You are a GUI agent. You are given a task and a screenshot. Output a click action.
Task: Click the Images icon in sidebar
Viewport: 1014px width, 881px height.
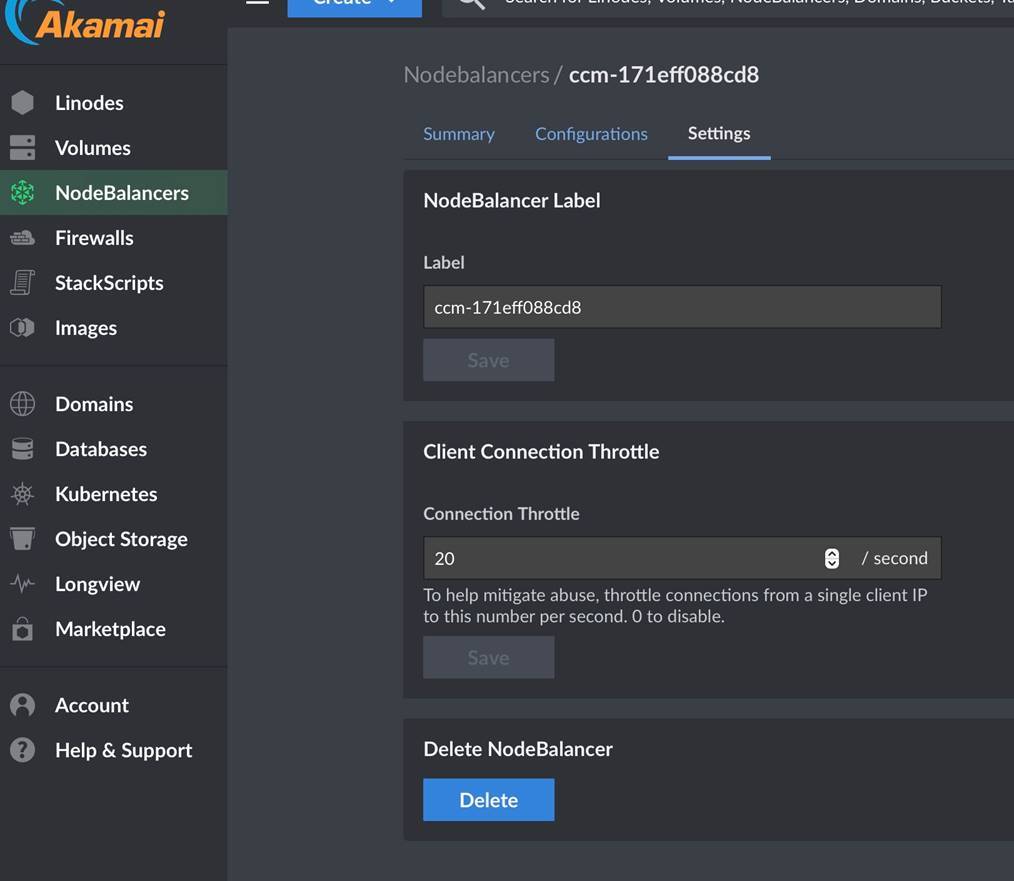[22, 328]
